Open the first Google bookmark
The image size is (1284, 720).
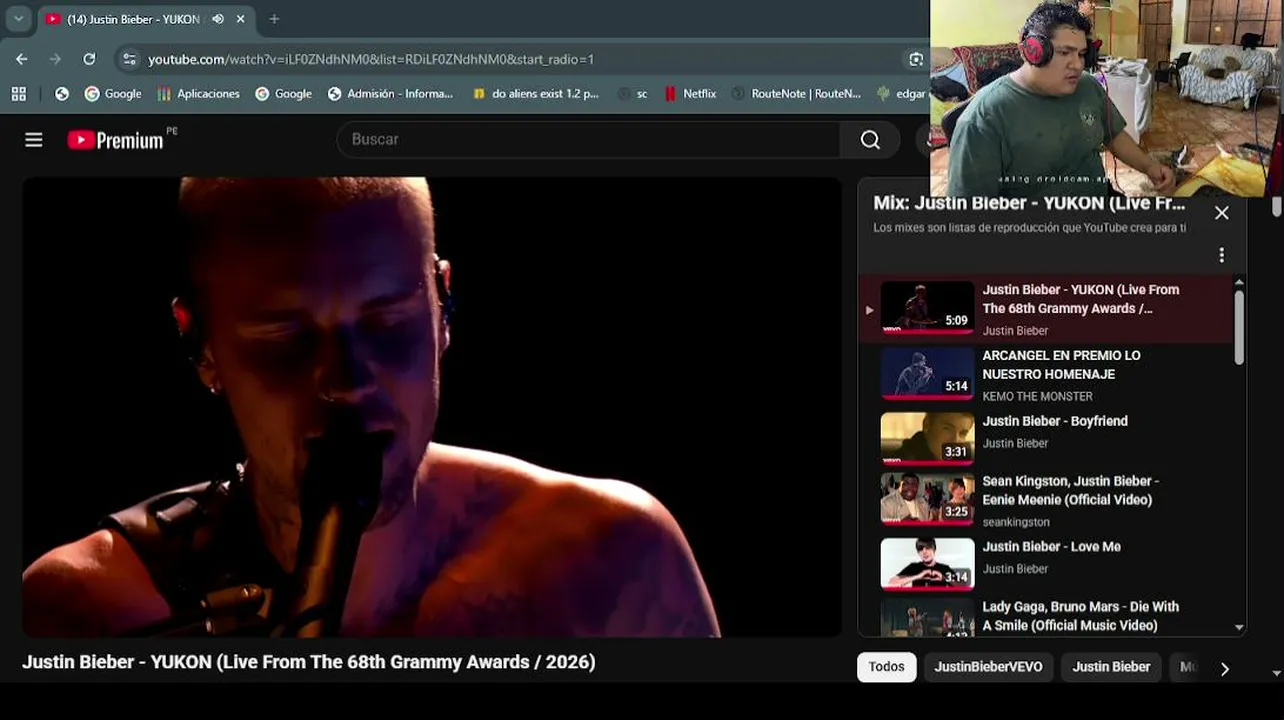tap(113, 93)
